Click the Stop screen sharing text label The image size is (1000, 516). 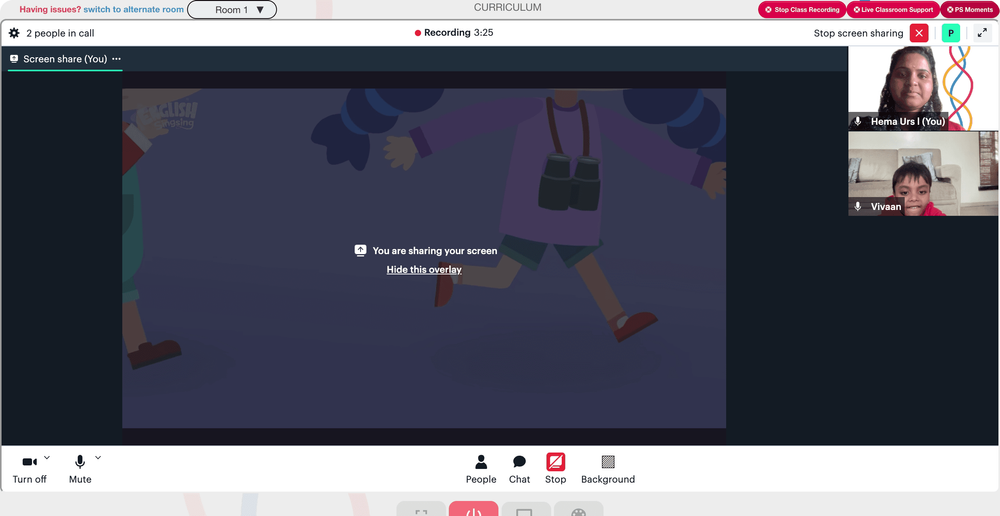(x=858, y=33)
